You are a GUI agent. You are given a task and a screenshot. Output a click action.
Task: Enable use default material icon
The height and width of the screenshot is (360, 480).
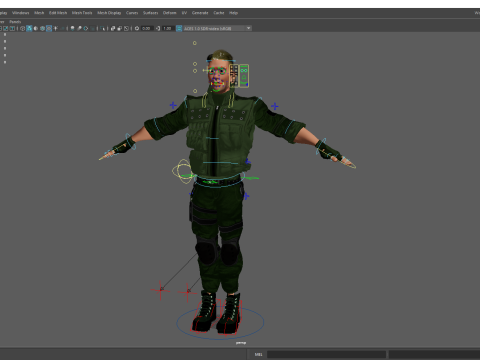pyautogui.click(x=36, y=28)
